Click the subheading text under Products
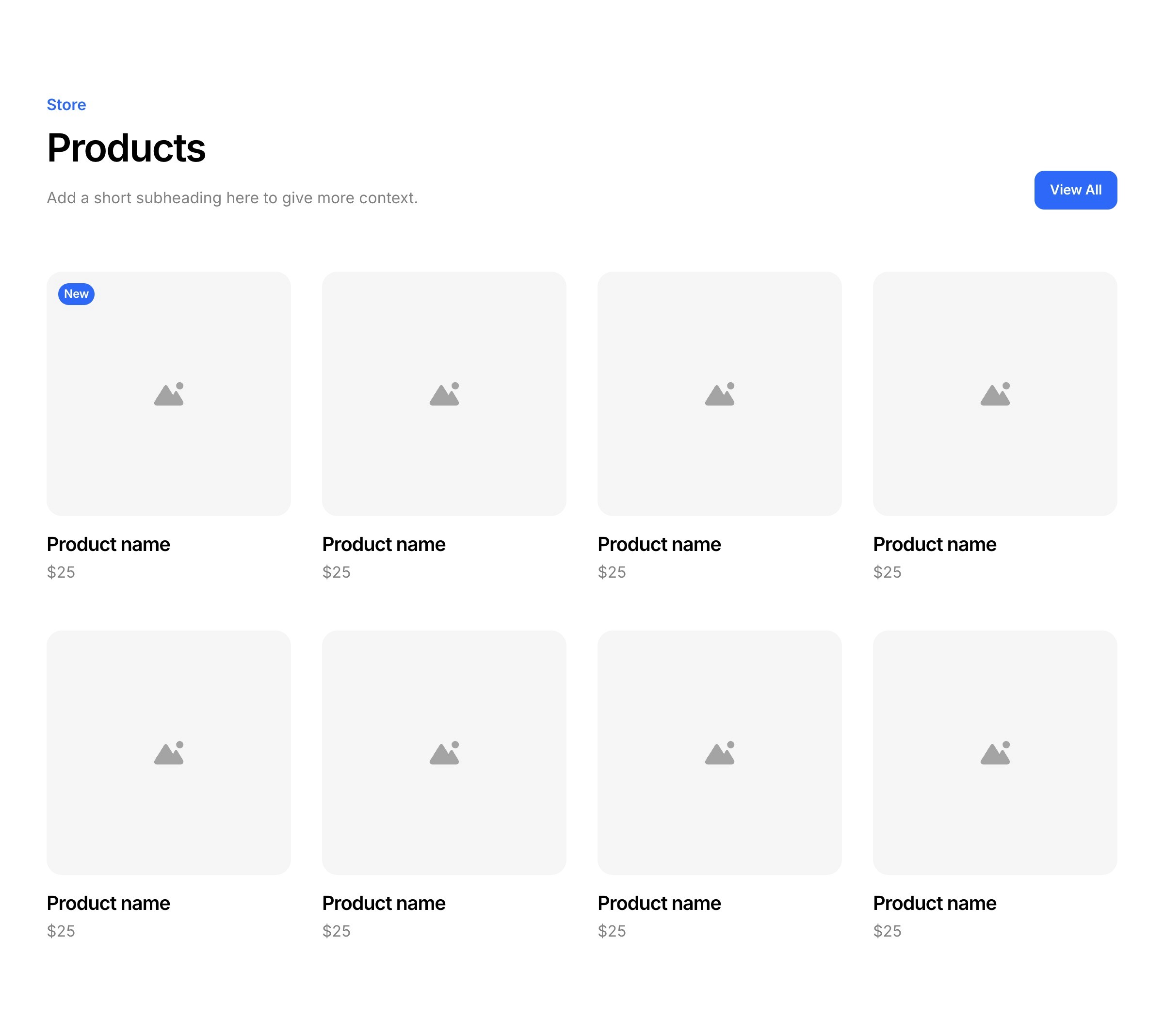Image resolution: width=1164 pixels, height=1036 pixels. 232,197
